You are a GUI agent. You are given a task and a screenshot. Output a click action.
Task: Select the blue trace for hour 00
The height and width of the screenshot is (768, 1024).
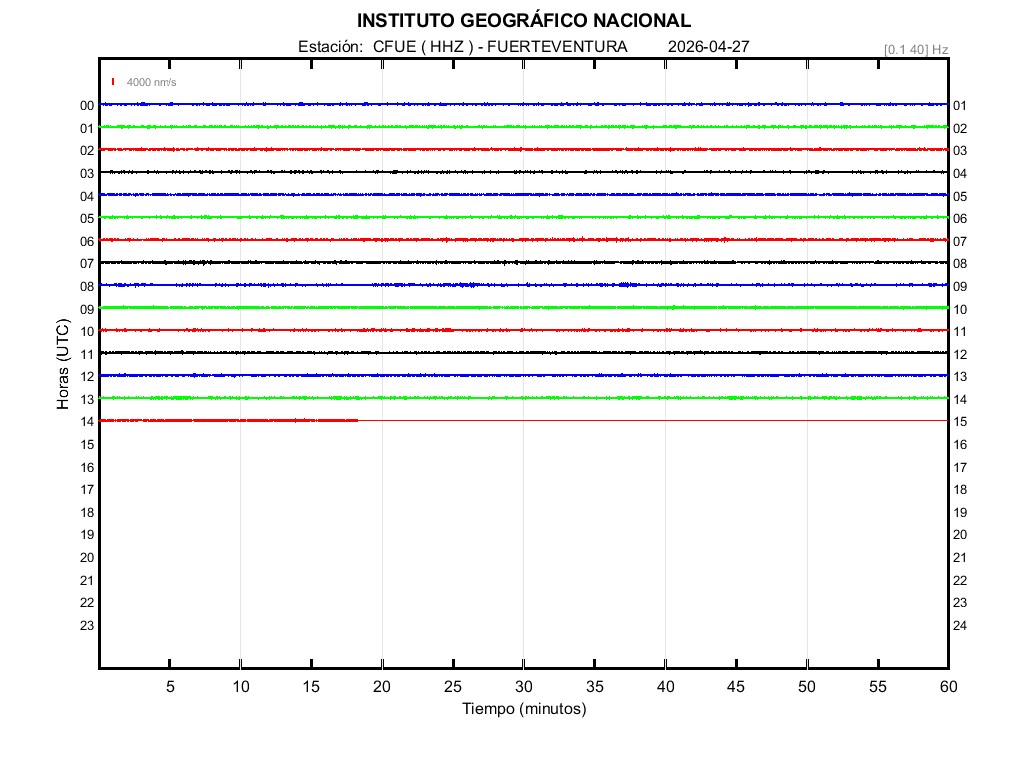pos(523,104)
